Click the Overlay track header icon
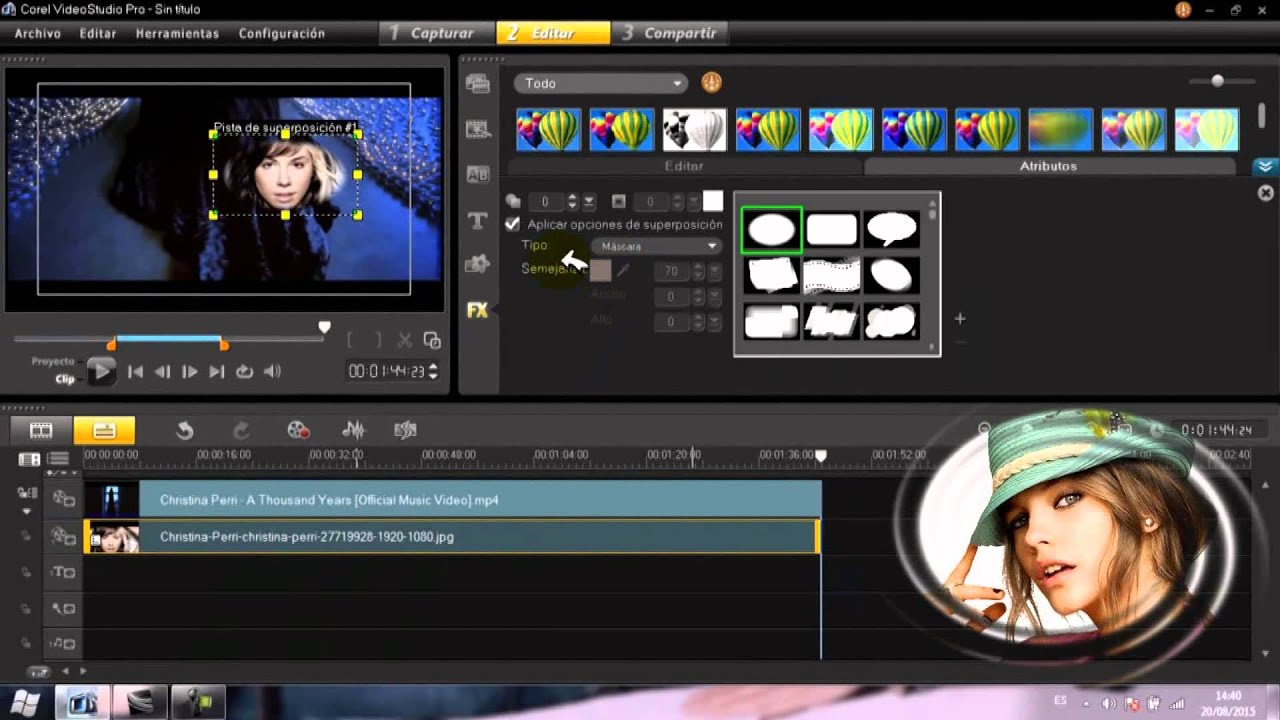The width and height of the screenshot is (1280, 720). click(64, 536)
